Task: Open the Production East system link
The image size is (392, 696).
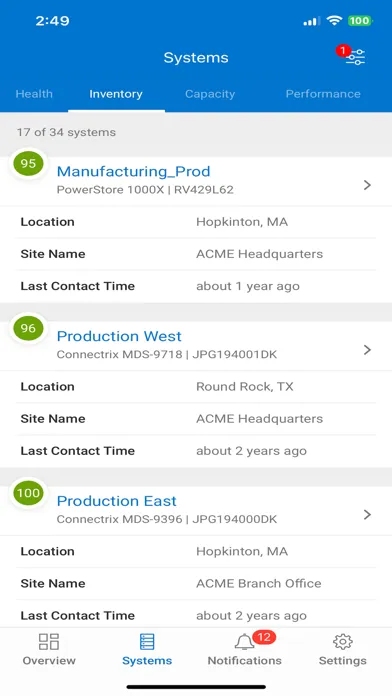Action: pyautogui.click(x=117, y=501)
